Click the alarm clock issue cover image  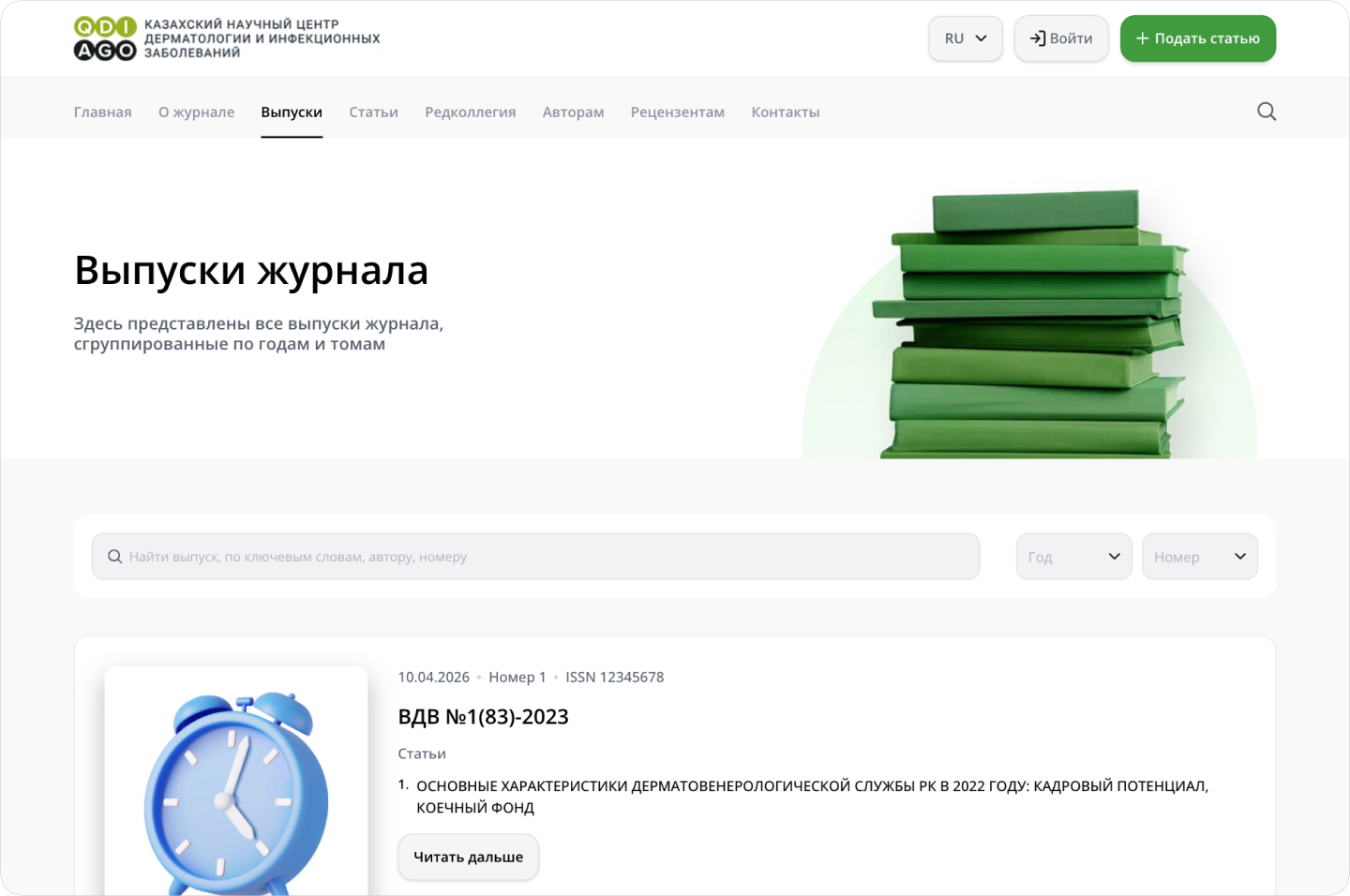pyautogui.click(x=235, y=797)
